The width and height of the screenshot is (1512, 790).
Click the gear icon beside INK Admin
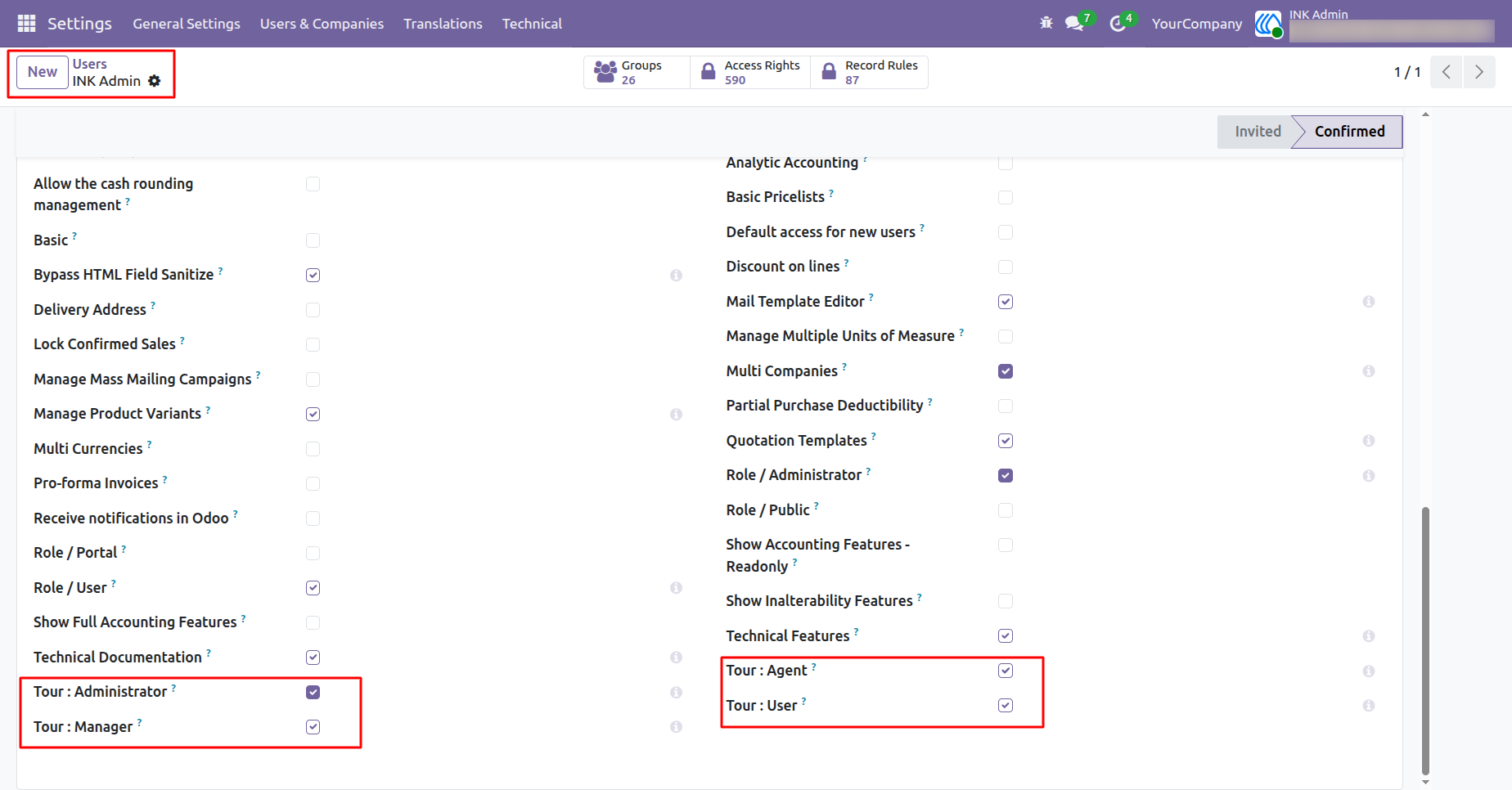pos(155,81)
